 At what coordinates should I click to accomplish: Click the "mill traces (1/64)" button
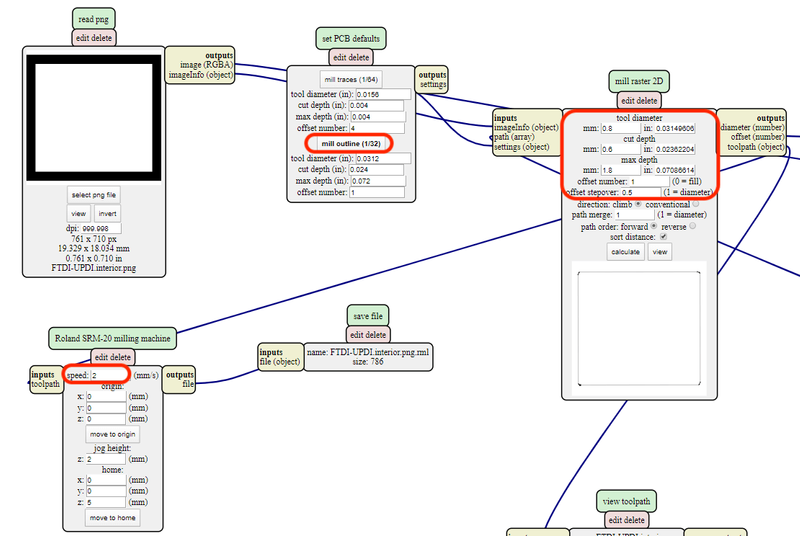(x=349, y=79)
